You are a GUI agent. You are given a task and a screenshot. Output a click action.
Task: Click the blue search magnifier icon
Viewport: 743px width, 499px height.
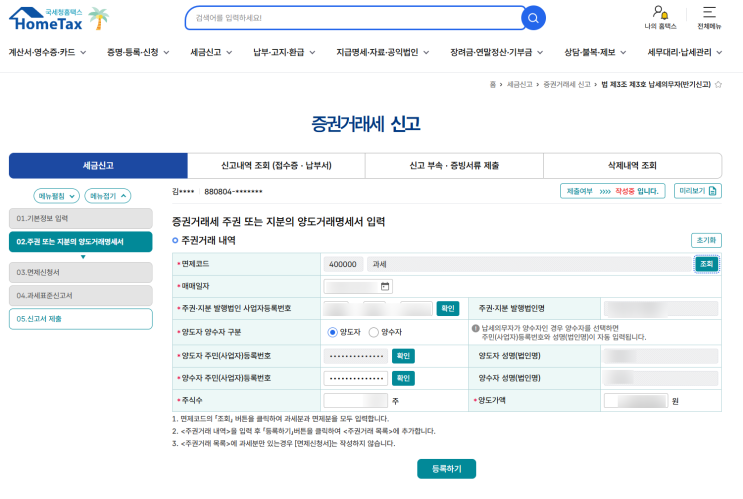coord(533,18)
